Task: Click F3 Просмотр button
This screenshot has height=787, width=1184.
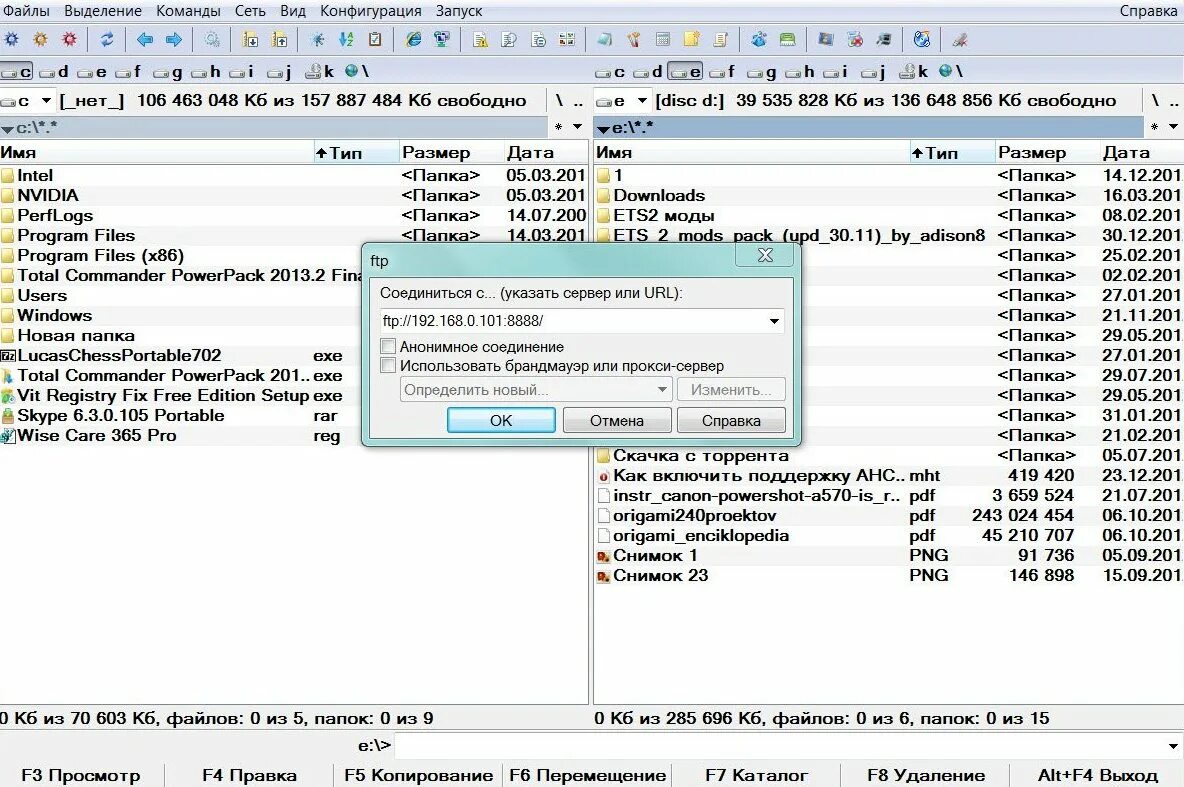Action: click(81, 776)
